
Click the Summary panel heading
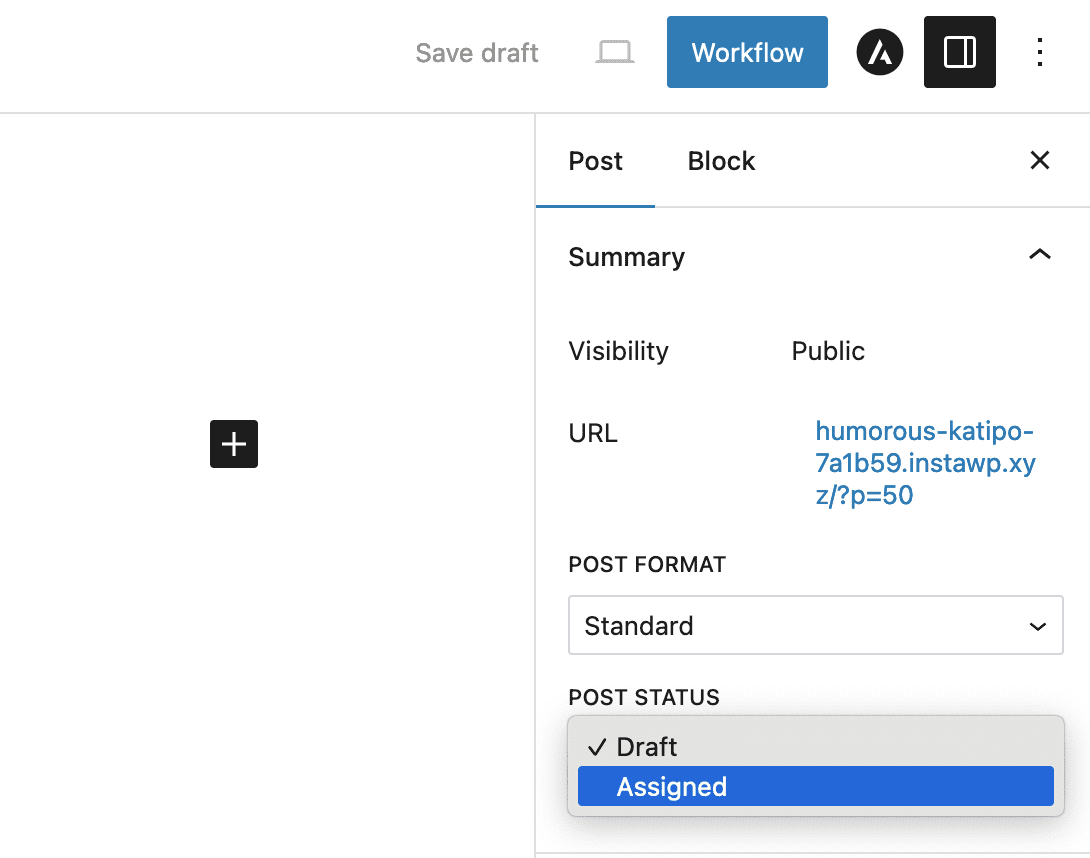627,257
